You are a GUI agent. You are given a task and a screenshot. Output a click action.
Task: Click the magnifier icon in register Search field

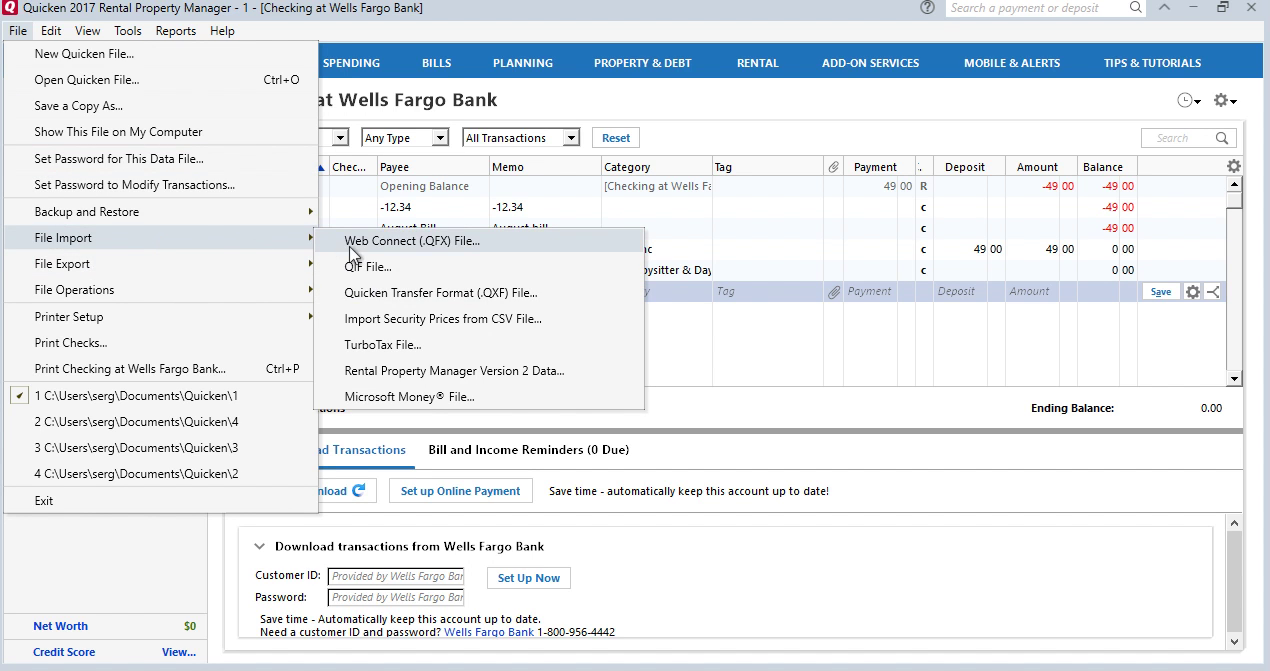tap(1222, 138)
